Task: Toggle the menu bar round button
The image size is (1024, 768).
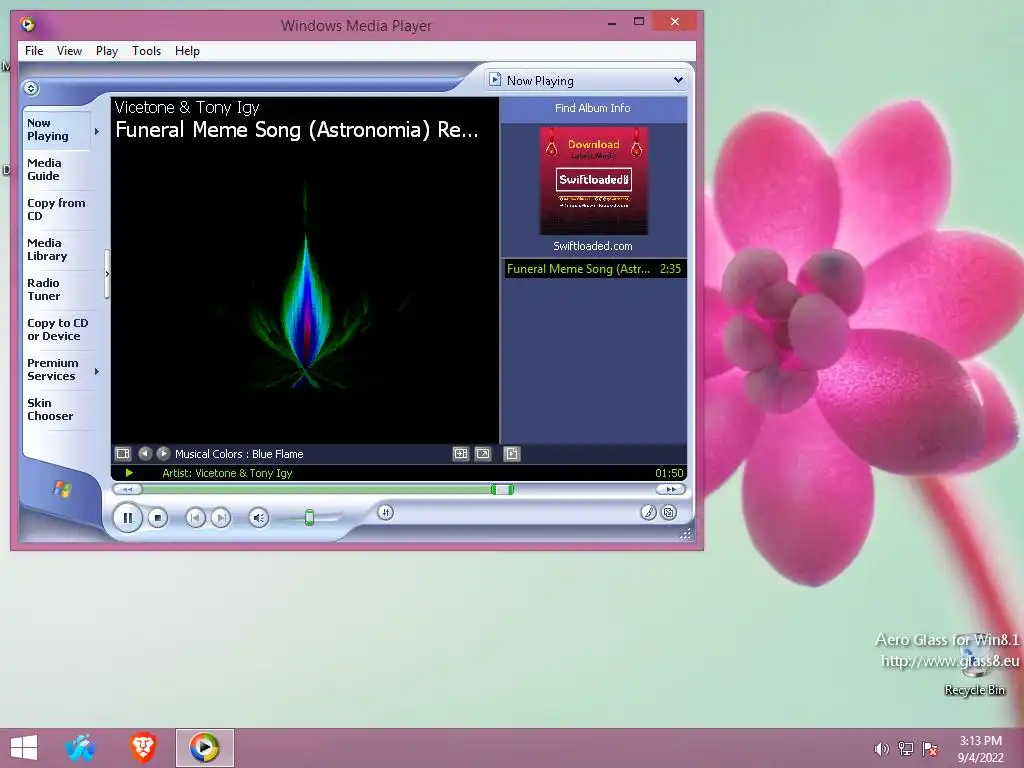Action: (31, 88)
